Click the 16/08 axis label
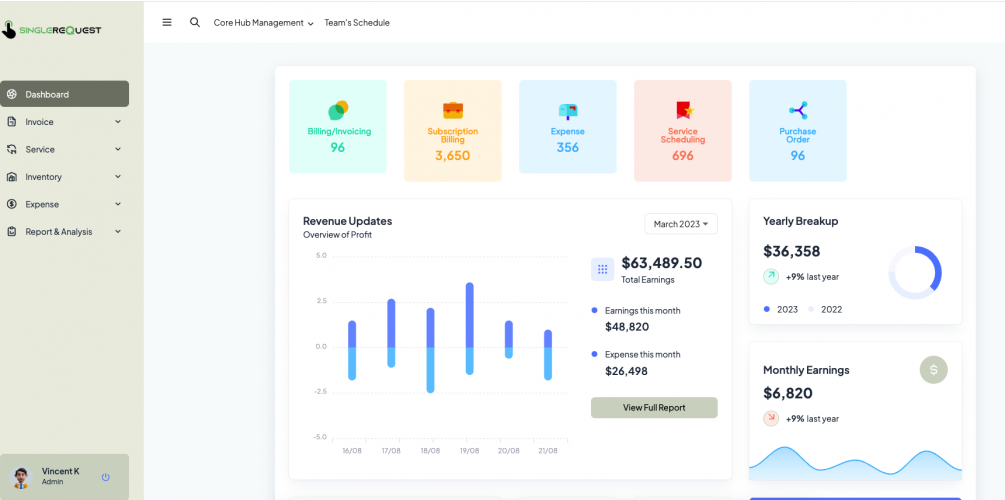The width and height of the screenshot is (1005, 500). tap(352, 451)
